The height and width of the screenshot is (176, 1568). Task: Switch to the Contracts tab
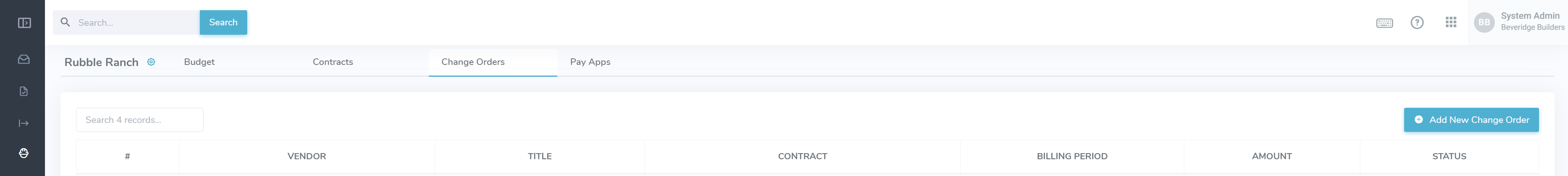point(332,62)
